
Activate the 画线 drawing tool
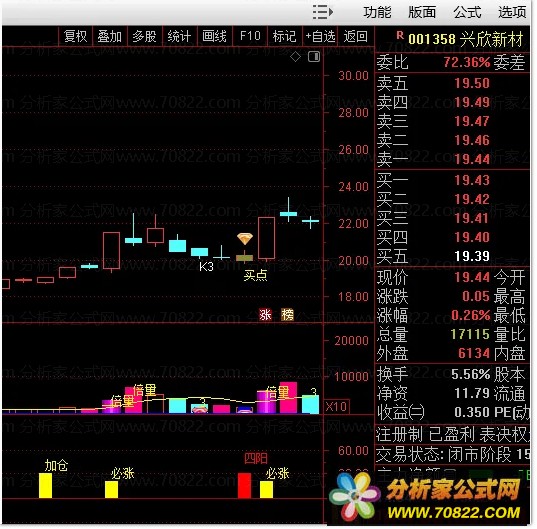[x=214, y=36]
